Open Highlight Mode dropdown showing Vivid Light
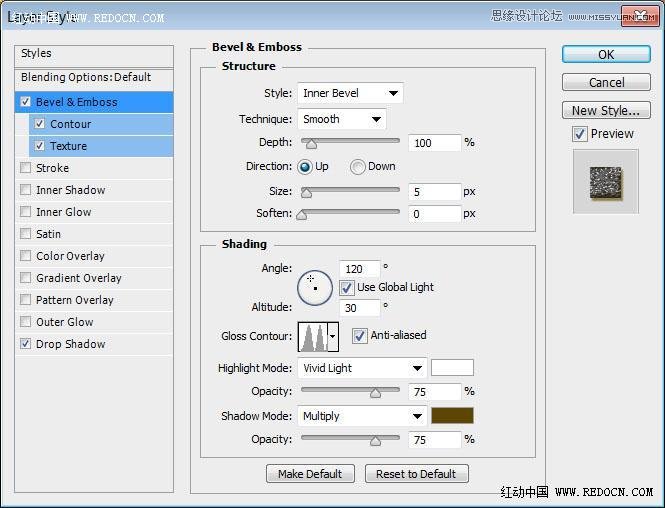This screenshot has height=508, width=665. (362, 368)
